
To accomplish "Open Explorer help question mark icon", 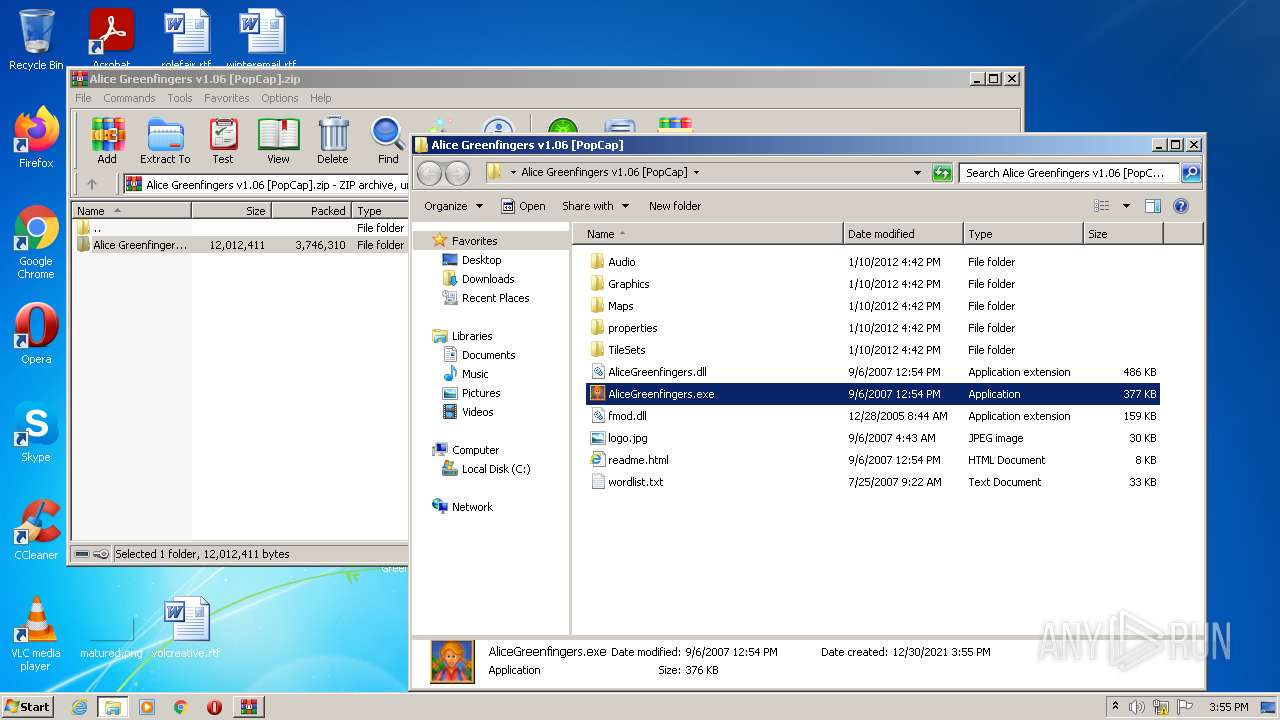I will [x=1180, y=206].
